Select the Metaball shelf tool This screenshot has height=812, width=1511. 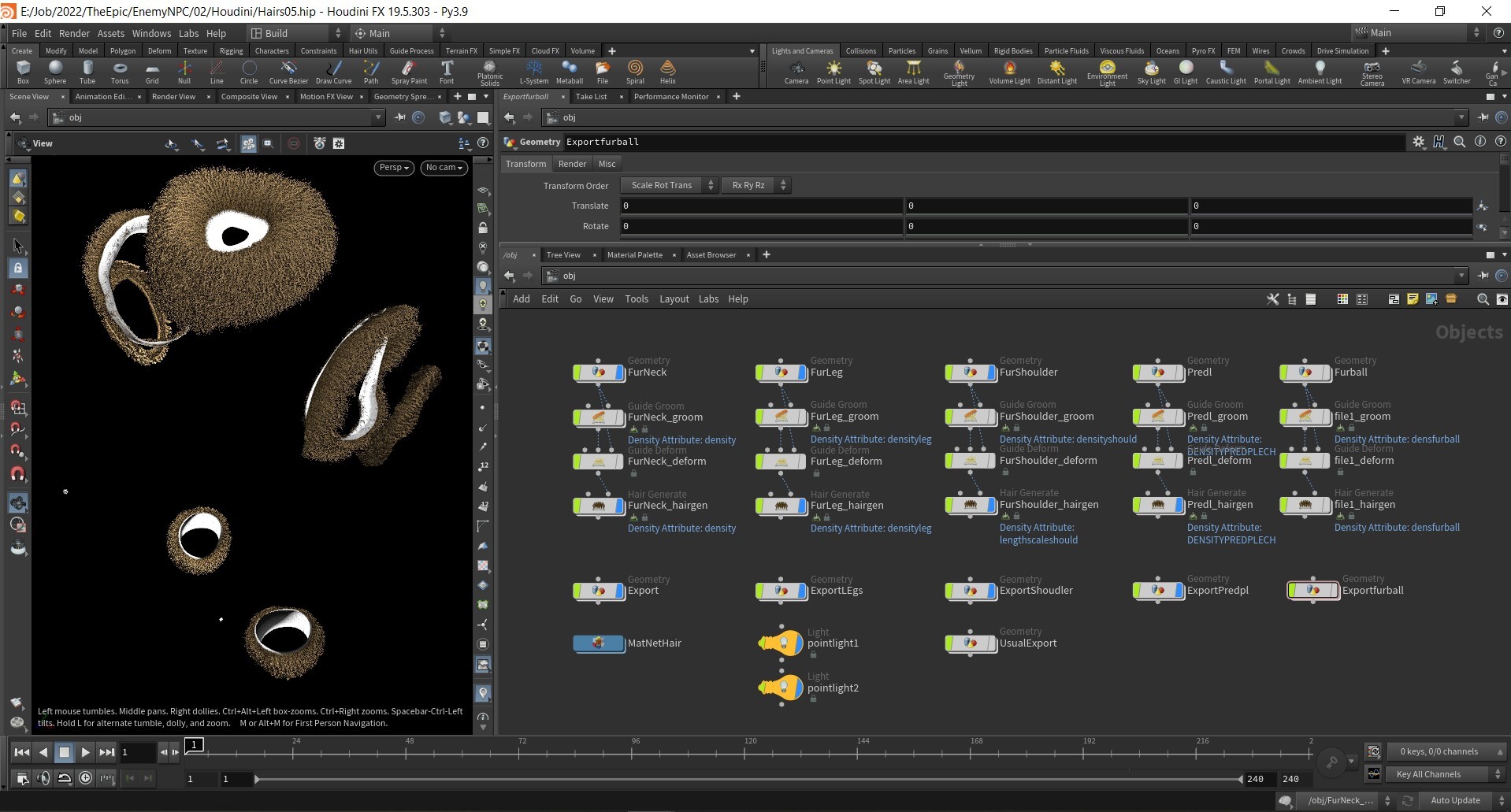pos(569,72)
